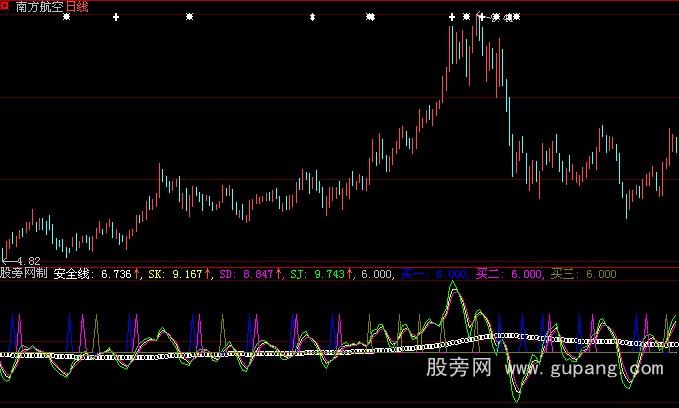Screen dimensions: 679x408
Task: Click the 股旁网 watermark logo text
Action: [x=461, y=369]
